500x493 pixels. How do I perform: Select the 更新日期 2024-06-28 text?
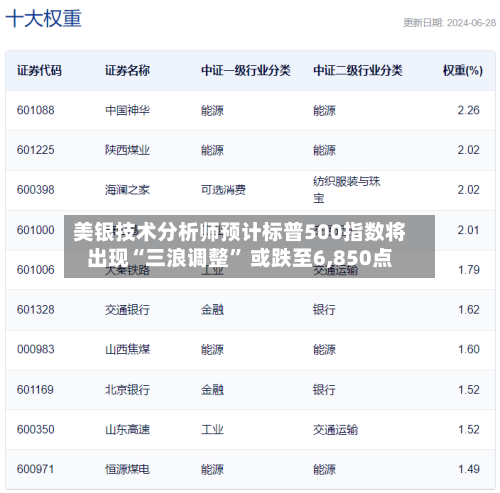(449, 23)
